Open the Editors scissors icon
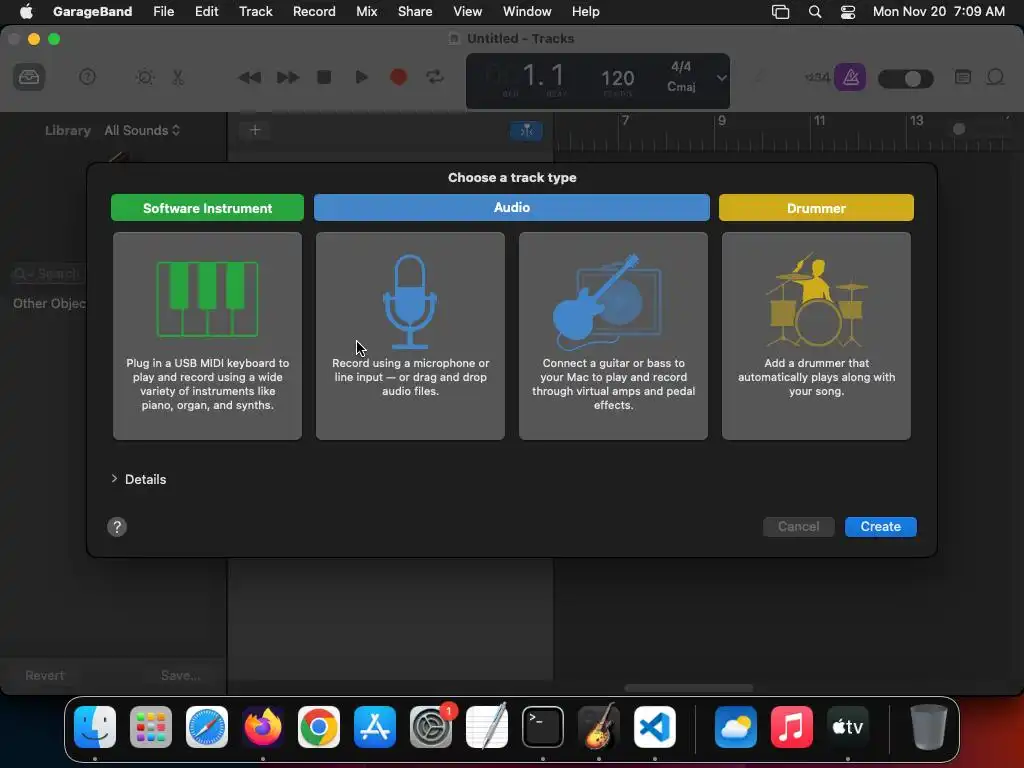 coord(178,77)
